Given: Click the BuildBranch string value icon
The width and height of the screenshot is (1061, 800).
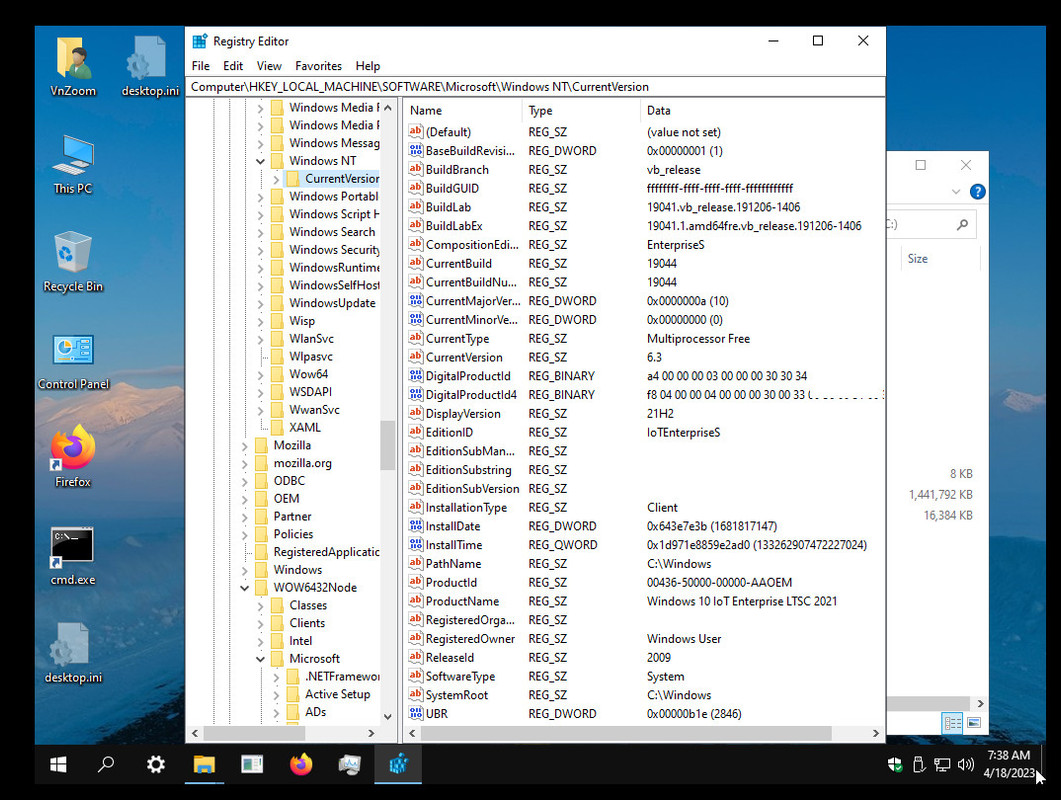Looking at the screenshot, I should click(415, 169).
